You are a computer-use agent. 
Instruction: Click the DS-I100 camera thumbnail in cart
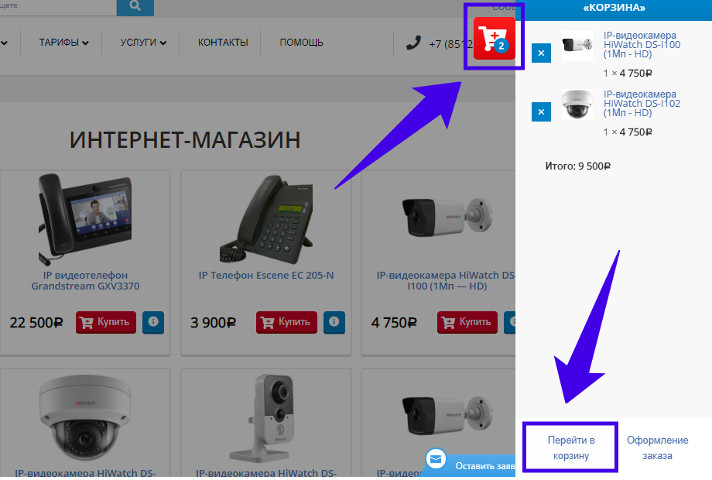[x=577, y=45]
